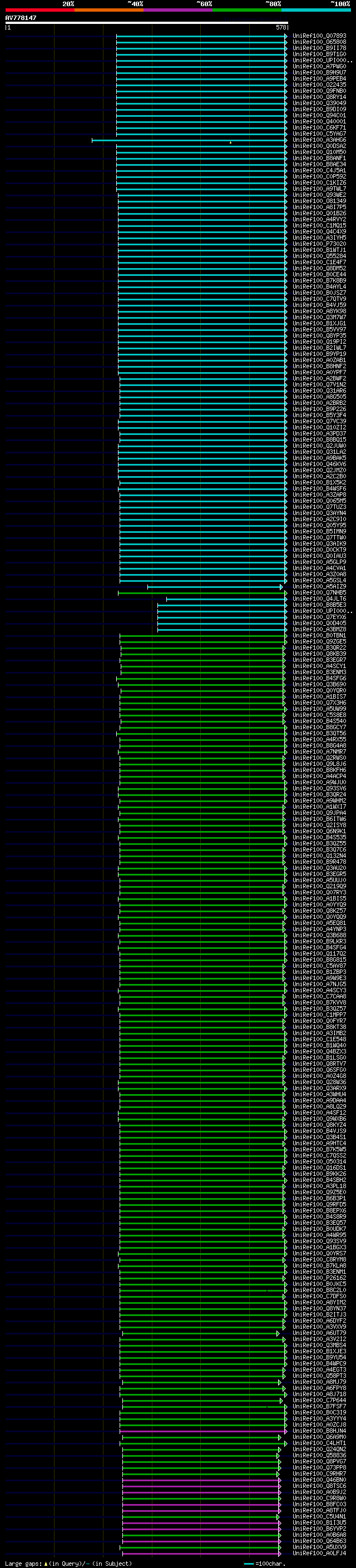
Task: Click label UniRef100_B8KFH6
Action: (x=319, y=770)
